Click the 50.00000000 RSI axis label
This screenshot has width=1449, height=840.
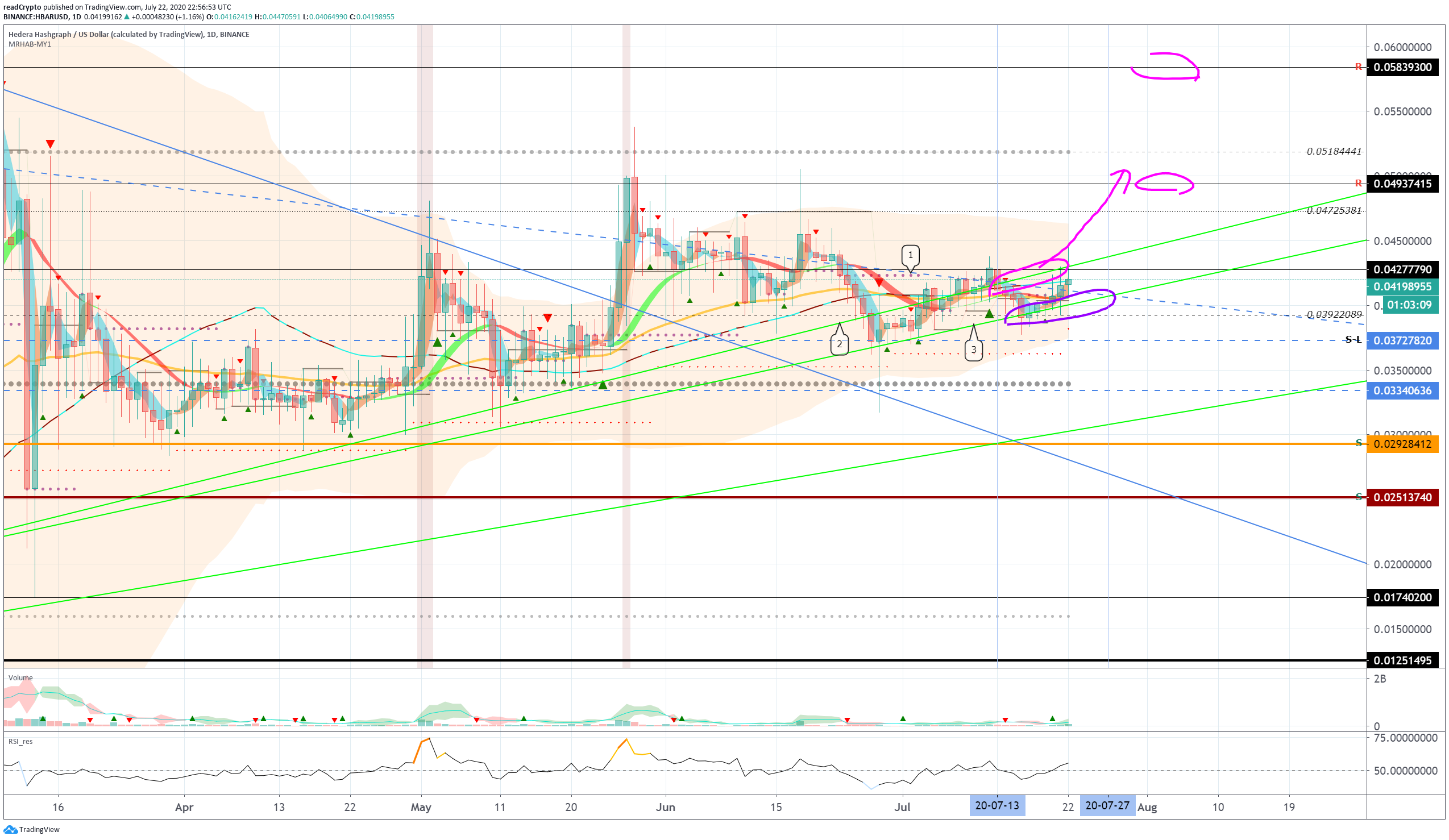pos(1405,772)
